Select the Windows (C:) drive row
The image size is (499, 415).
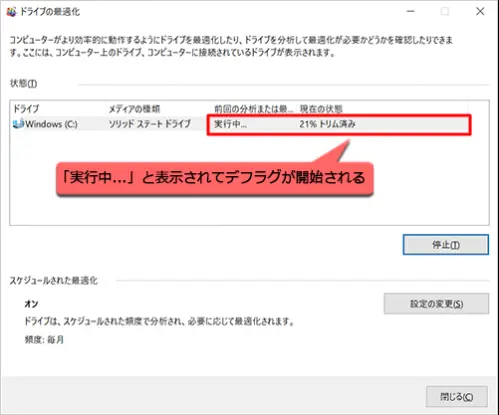click(240, 124)
